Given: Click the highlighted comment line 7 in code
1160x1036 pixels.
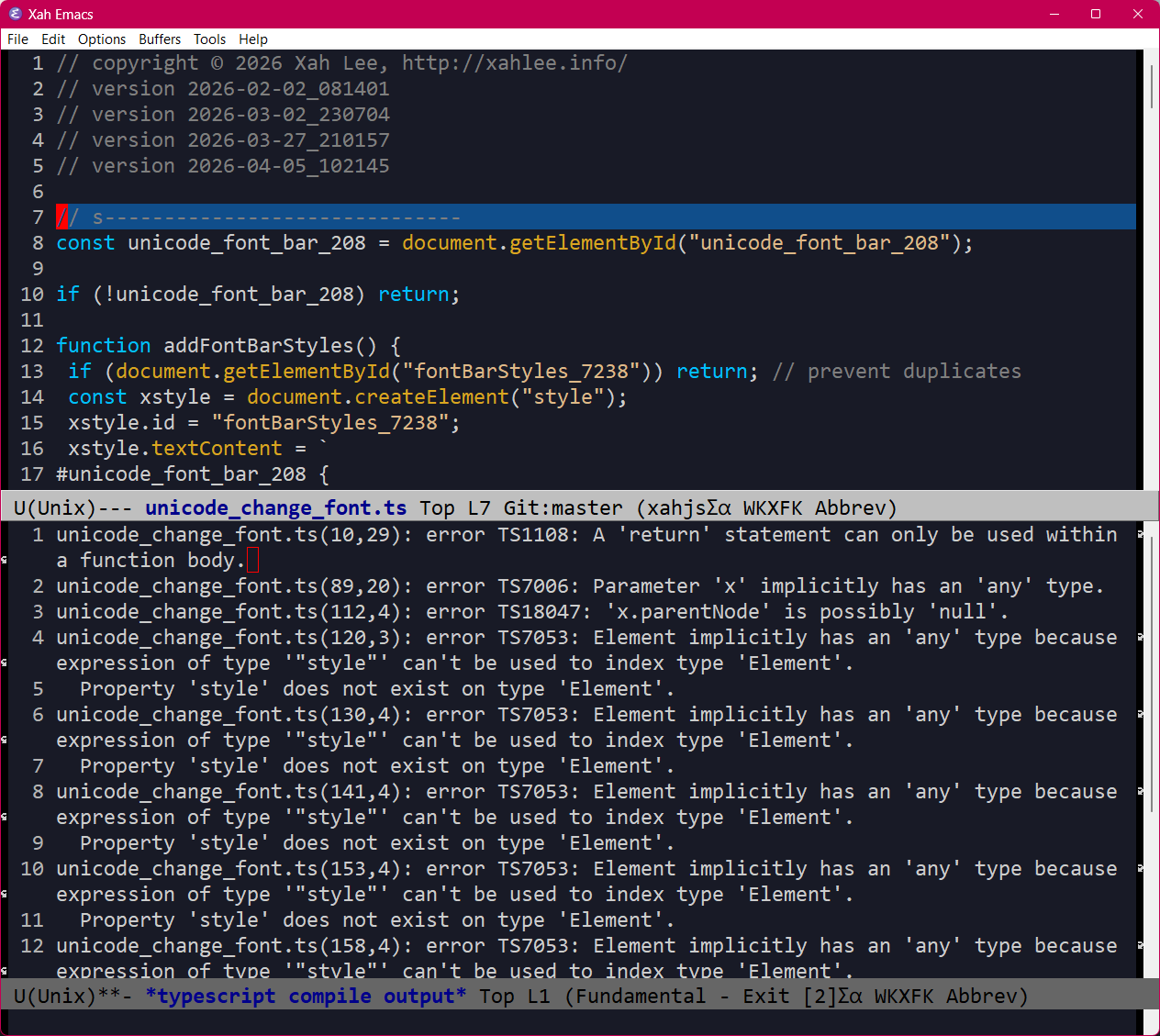Looking at the screenshot, I should [x=597, y=217].
